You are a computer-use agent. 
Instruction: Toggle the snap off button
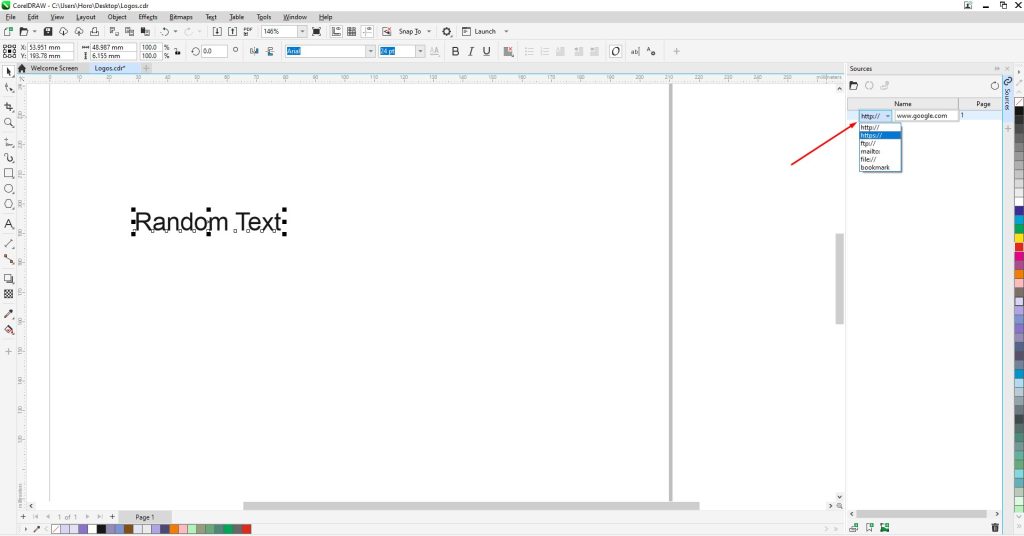point(387,31)
